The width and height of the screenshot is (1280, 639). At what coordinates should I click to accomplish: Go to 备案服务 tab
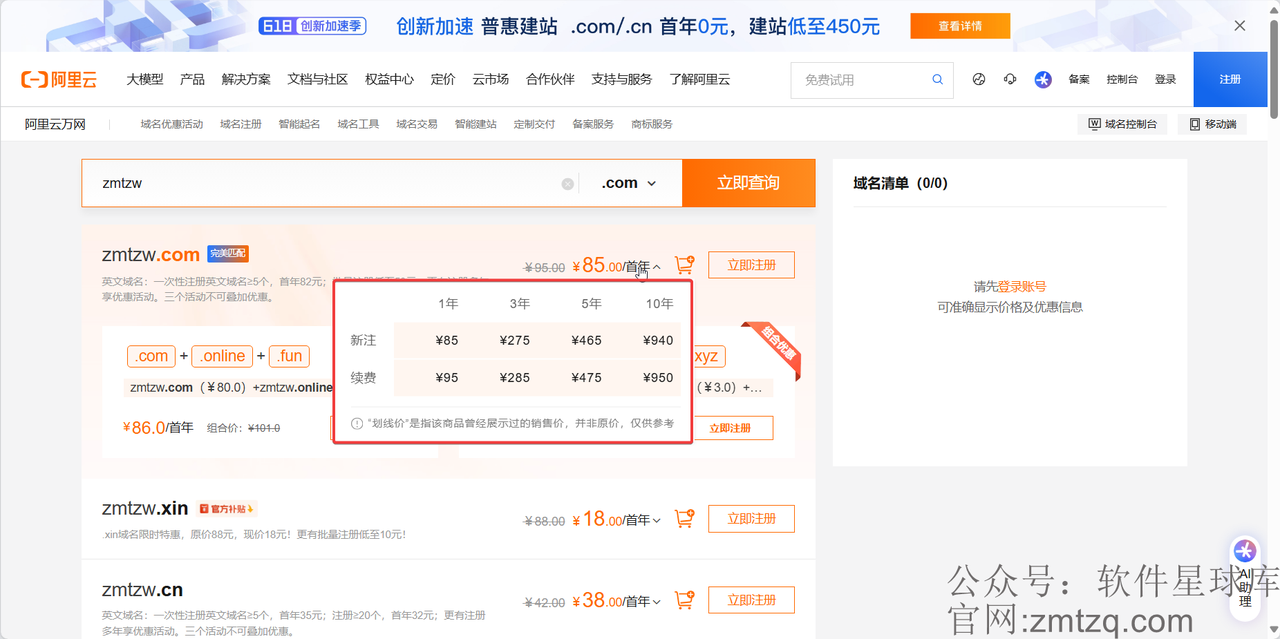[x=593, y=124]
